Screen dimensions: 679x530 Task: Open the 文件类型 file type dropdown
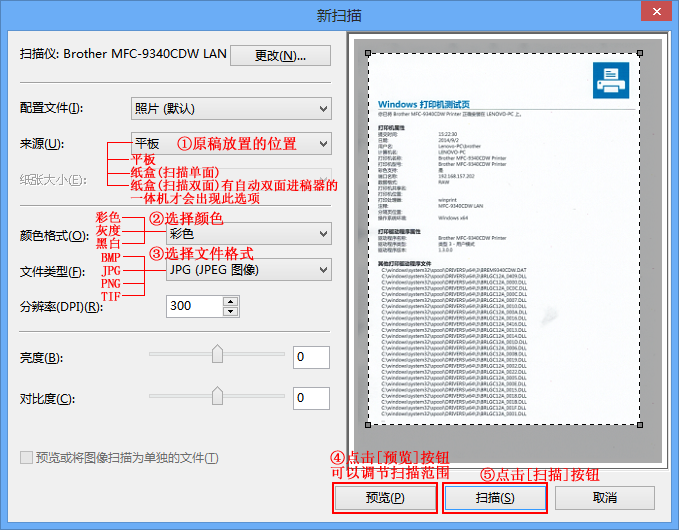click(x=249, y=270)
